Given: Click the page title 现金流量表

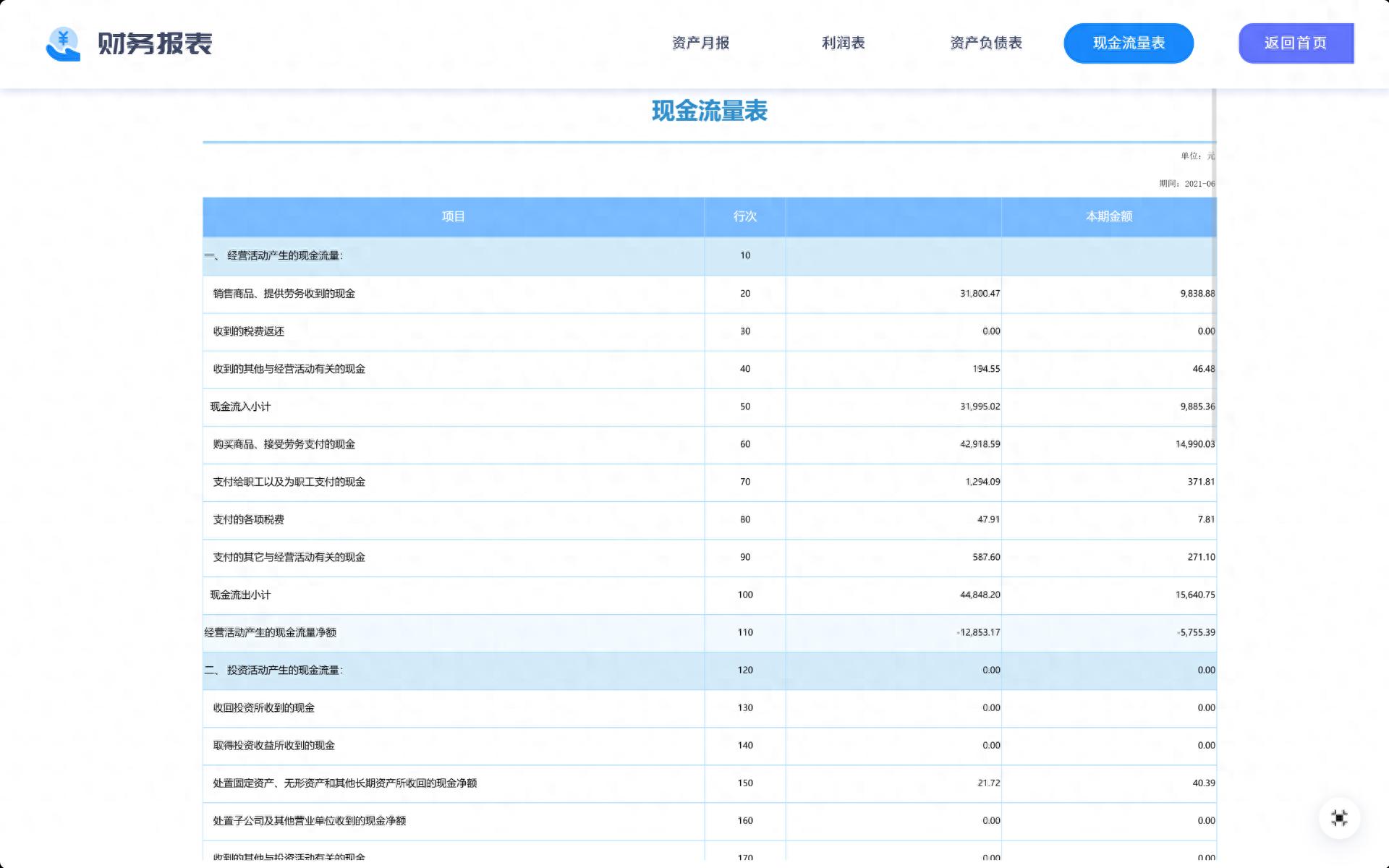Looking at the screenshot, I should 709,112.
